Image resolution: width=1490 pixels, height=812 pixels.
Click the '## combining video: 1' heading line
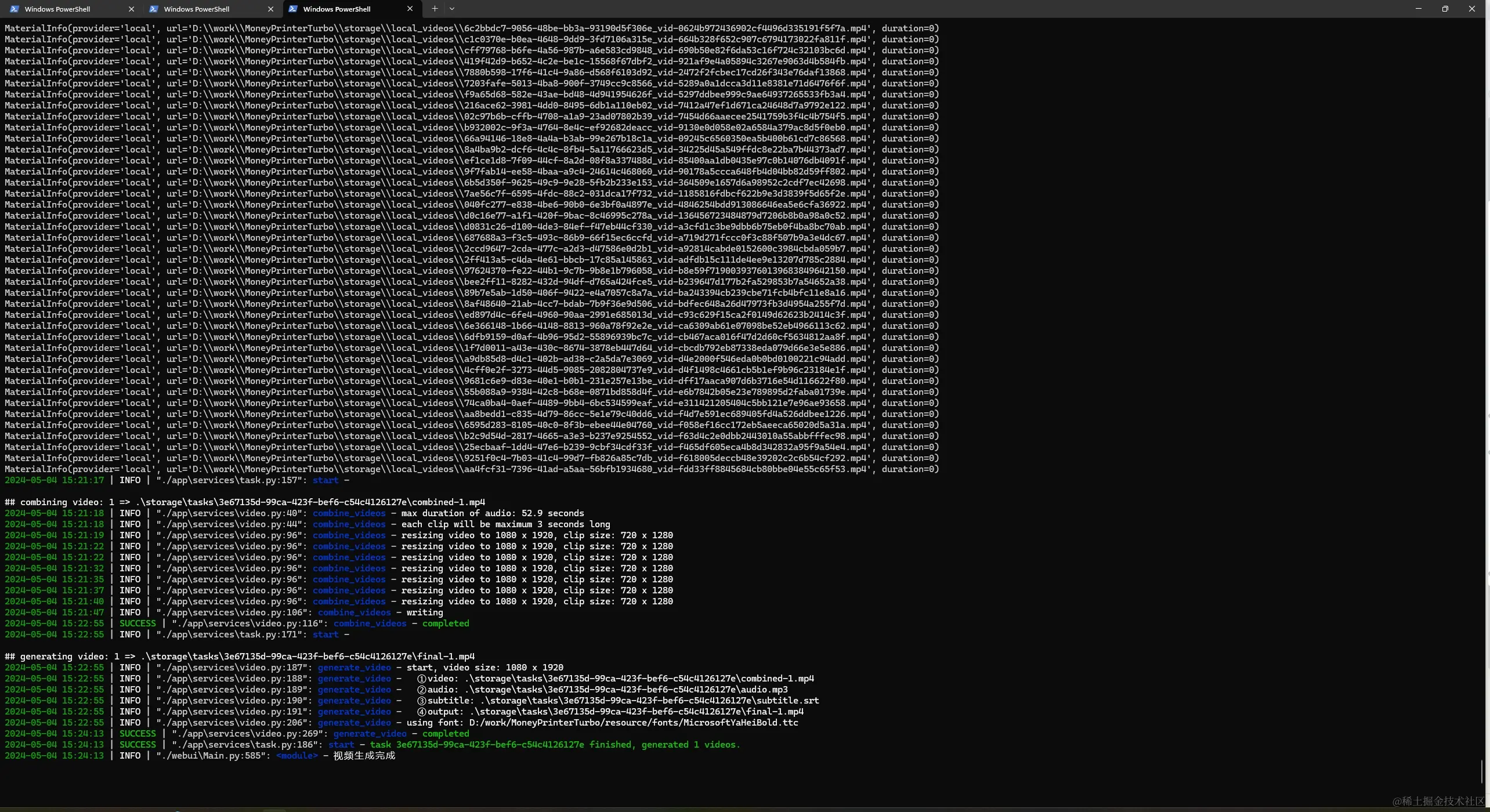[x=244, y=502]
